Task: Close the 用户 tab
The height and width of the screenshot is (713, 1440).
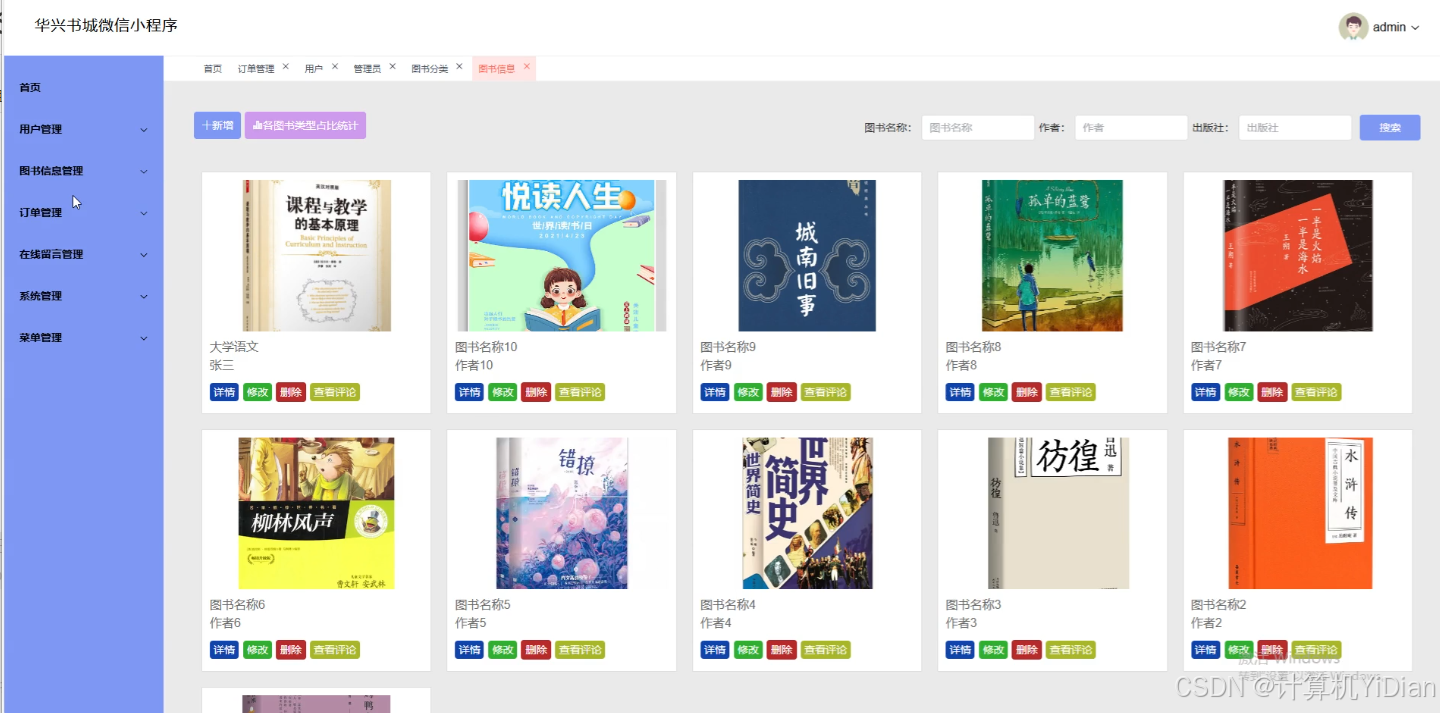Action: [335, 67]
